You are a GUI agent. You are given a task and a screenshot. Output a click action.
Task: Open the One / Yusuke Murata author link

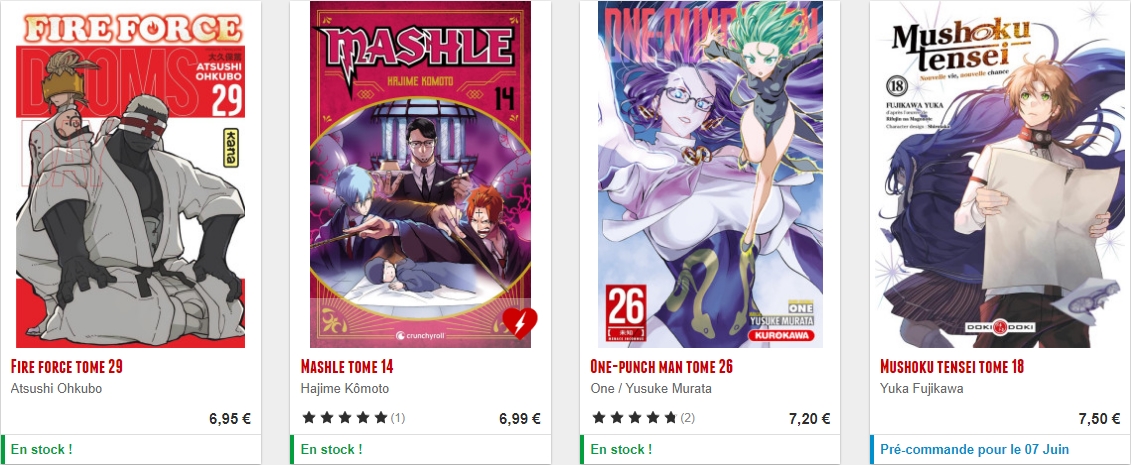pyautogui.click(x=651, y=389)
